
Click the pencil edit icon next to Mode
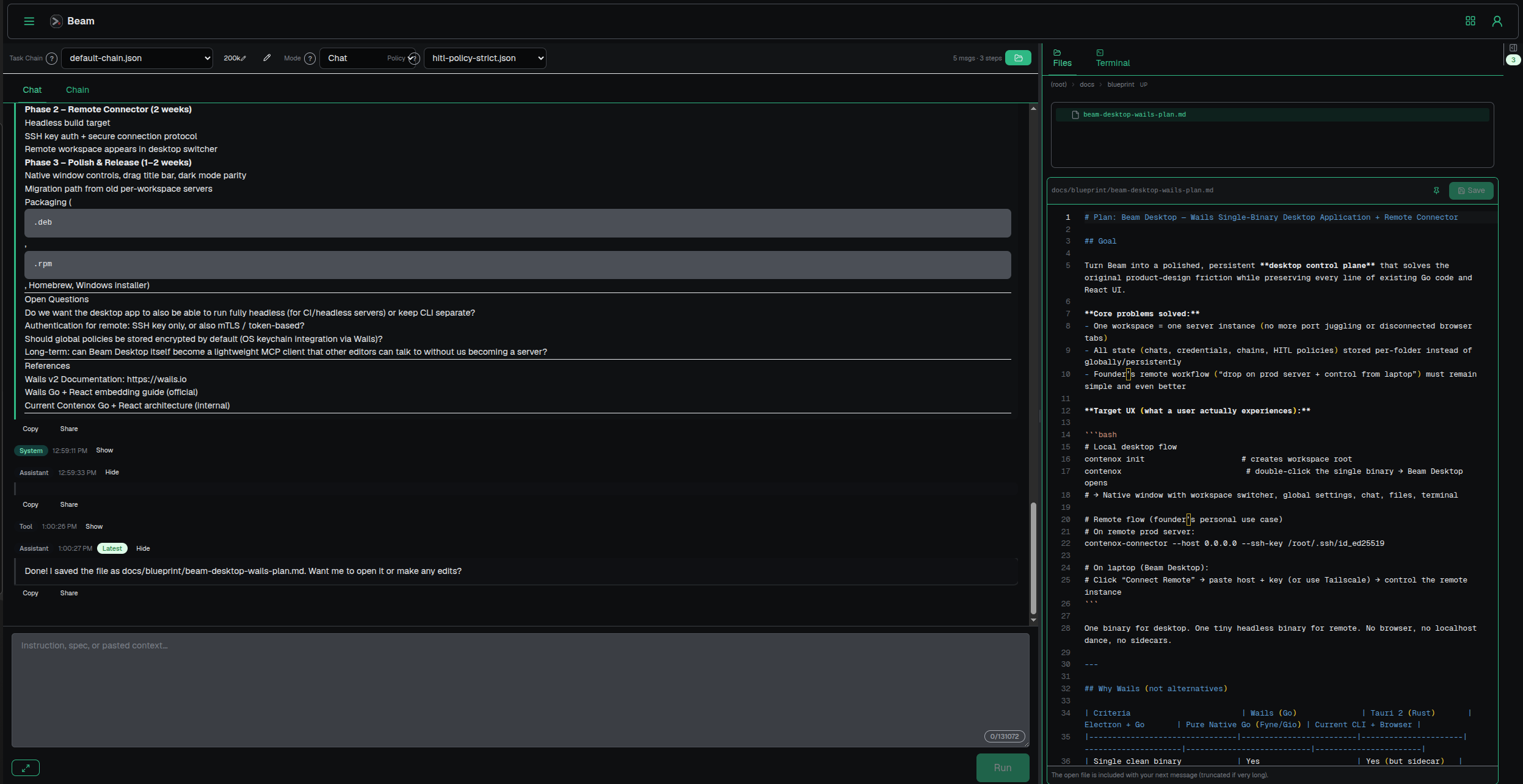pos(267,57)
